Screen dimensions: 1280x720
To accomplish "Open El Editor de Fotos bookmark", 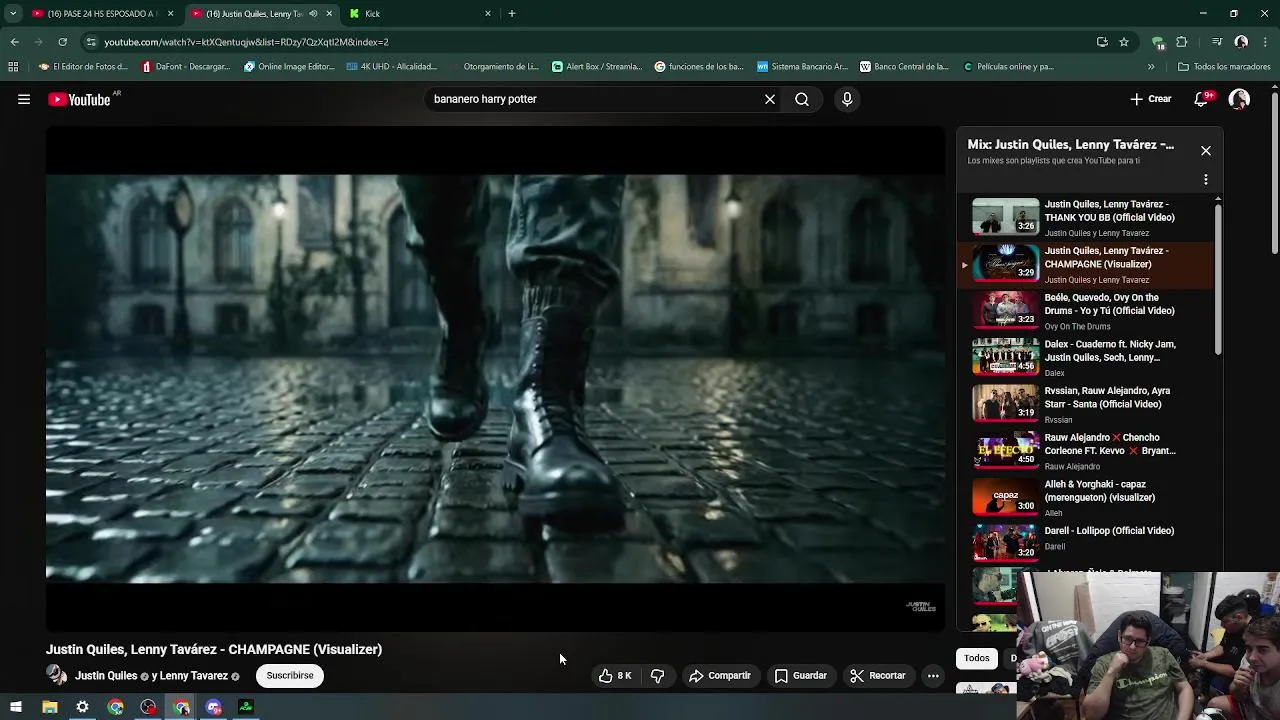I will [84, 67].
